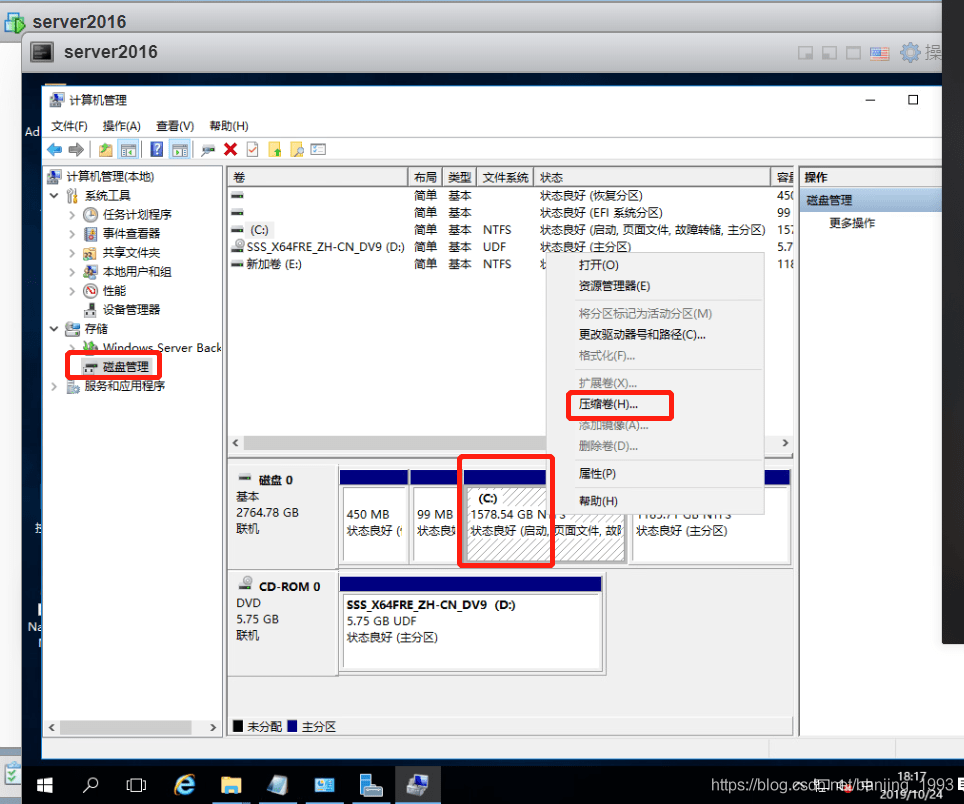Screen dimensions: 964x804
Task: Click 更多操作 in the actions pane
Action: pyautogui.click(x=851, y=223)
